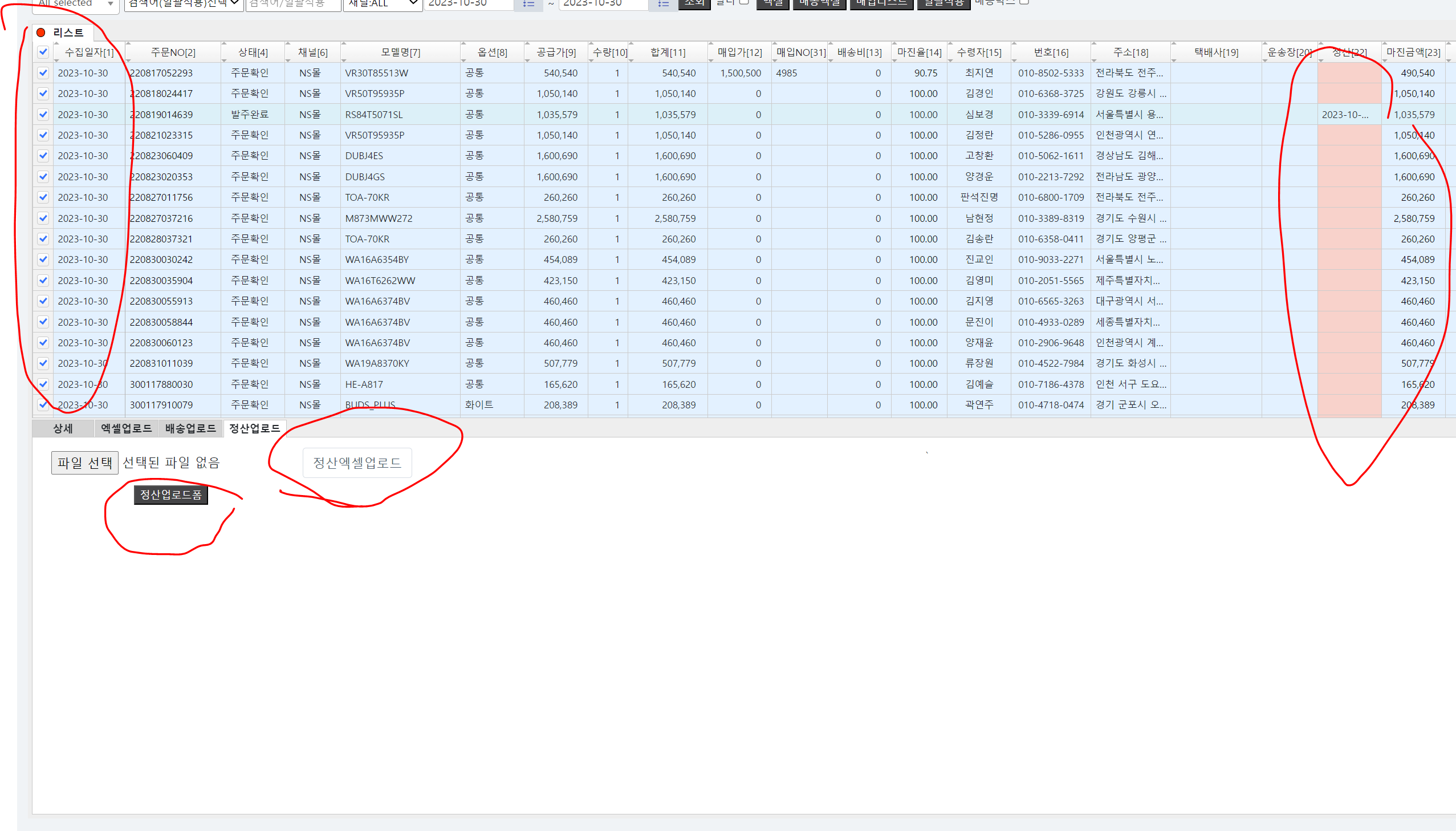1456x831 pixels.
Task: Open the 검색어(일괄작용) search type dropdown
Action: click(x=184, y=4)
